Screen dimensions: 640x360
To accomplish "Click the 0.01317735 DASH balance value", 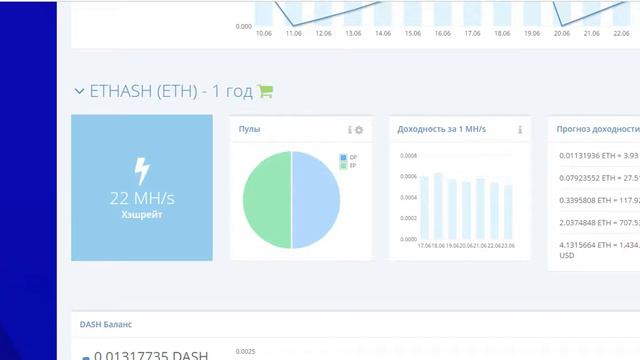I will (151, 355).
